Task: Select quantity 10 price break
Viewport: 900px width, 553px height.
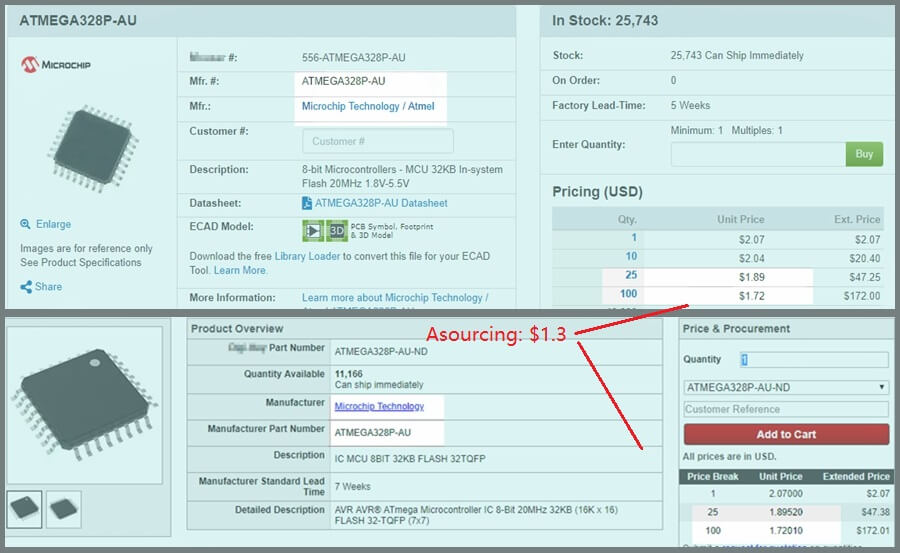Action: pyautogui.click(x=631, y=257)
